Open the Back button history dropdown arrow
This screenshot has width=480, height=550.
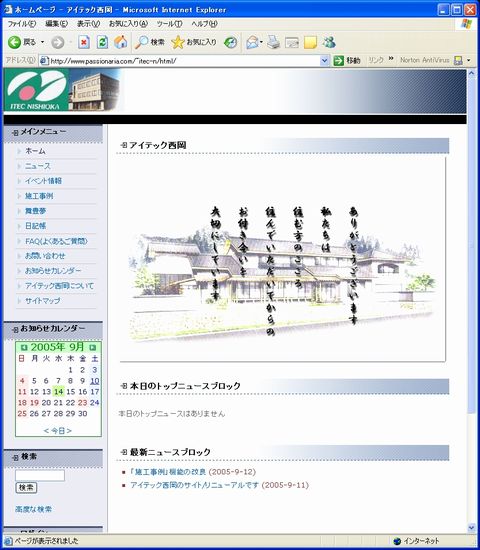coord(42,42)
